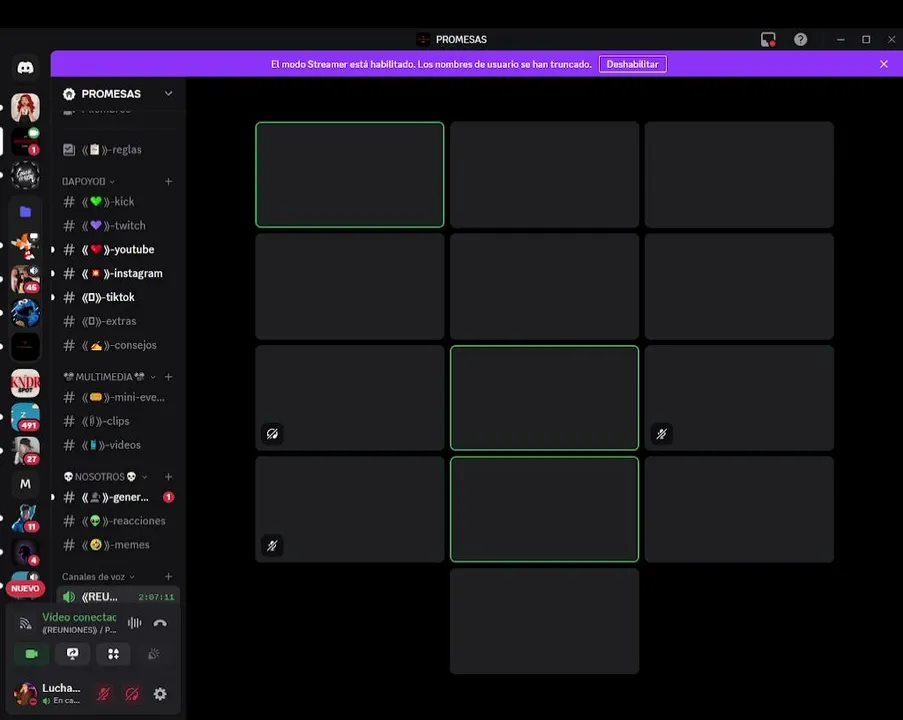Click the Lucha... user avatar
Image resolution: width=903 pixels, height=720 pixels.
coord(25,694)
